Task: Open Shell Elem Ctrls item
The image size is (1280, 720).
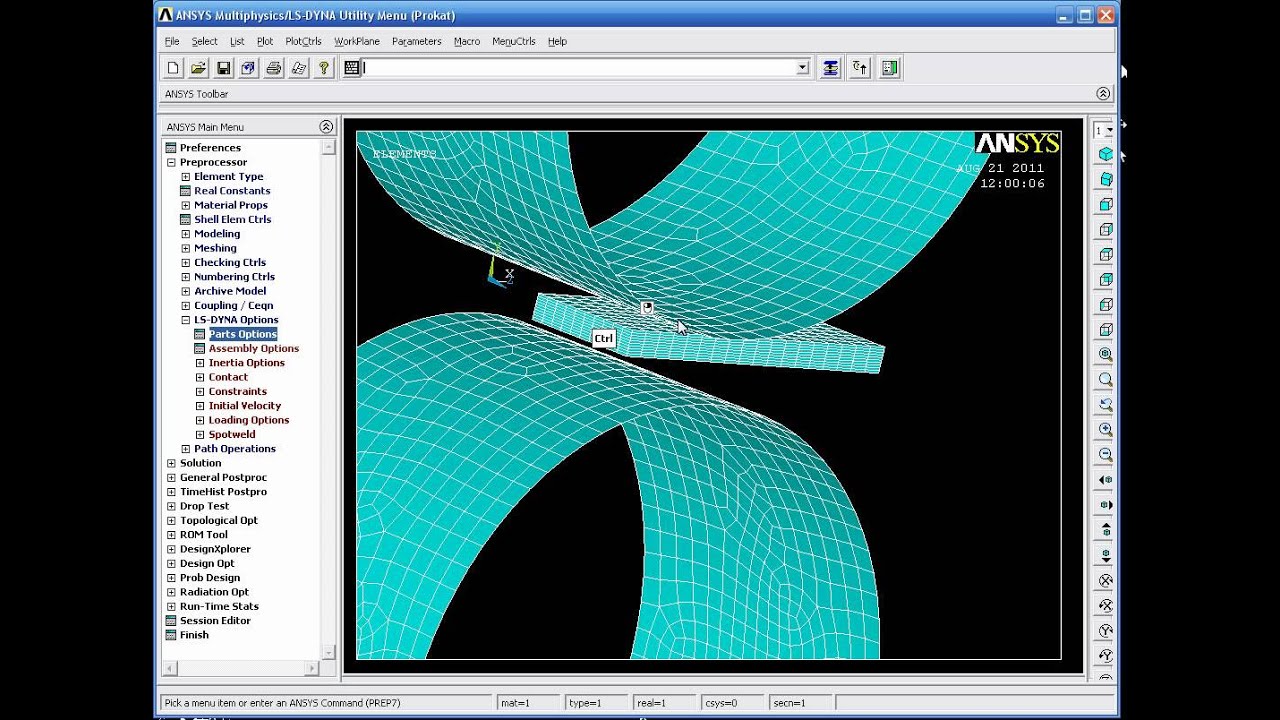Action: [x=232, y=220]
